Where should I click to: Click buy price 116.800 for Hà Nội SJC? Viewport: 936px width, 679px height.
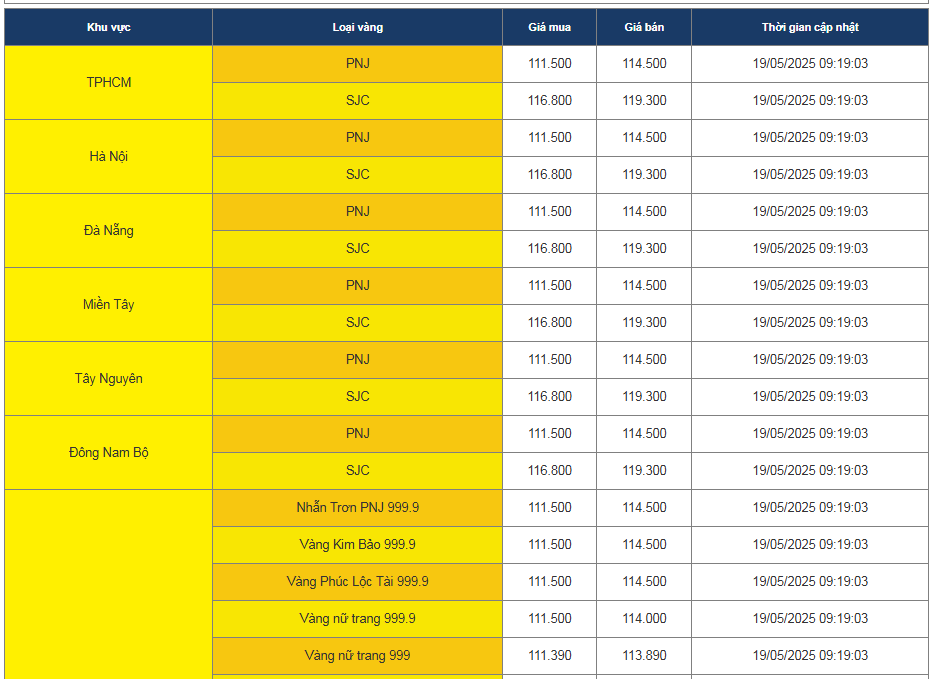(549, 175)
